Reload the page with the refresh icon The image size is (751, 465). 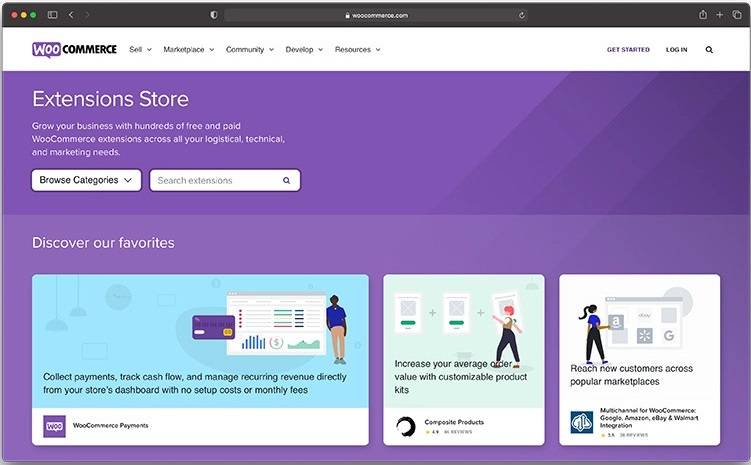pyautogui.click(x=522, y=15)
